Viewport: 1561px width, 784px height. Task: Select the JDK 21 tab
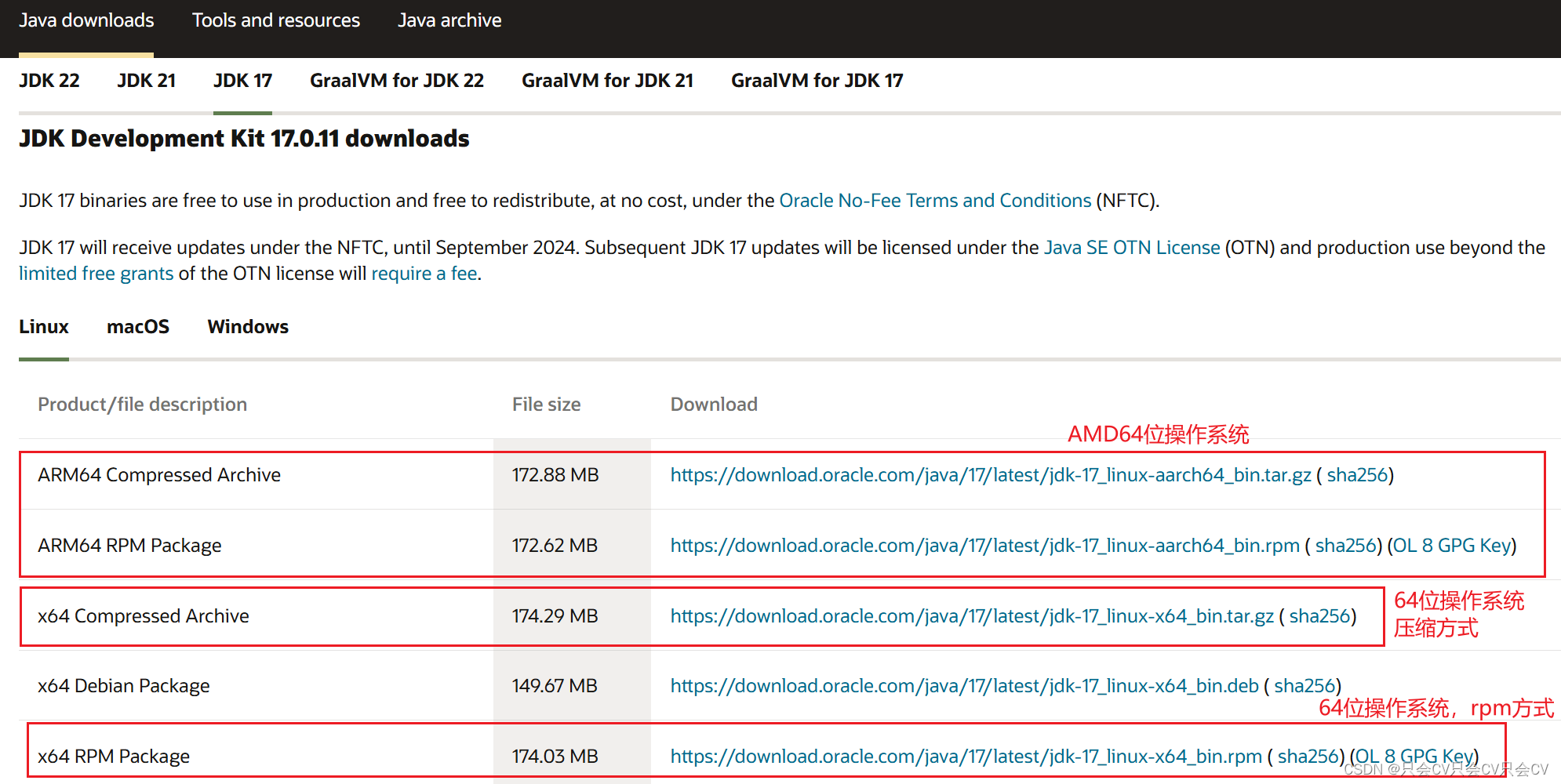coord(147,81)
